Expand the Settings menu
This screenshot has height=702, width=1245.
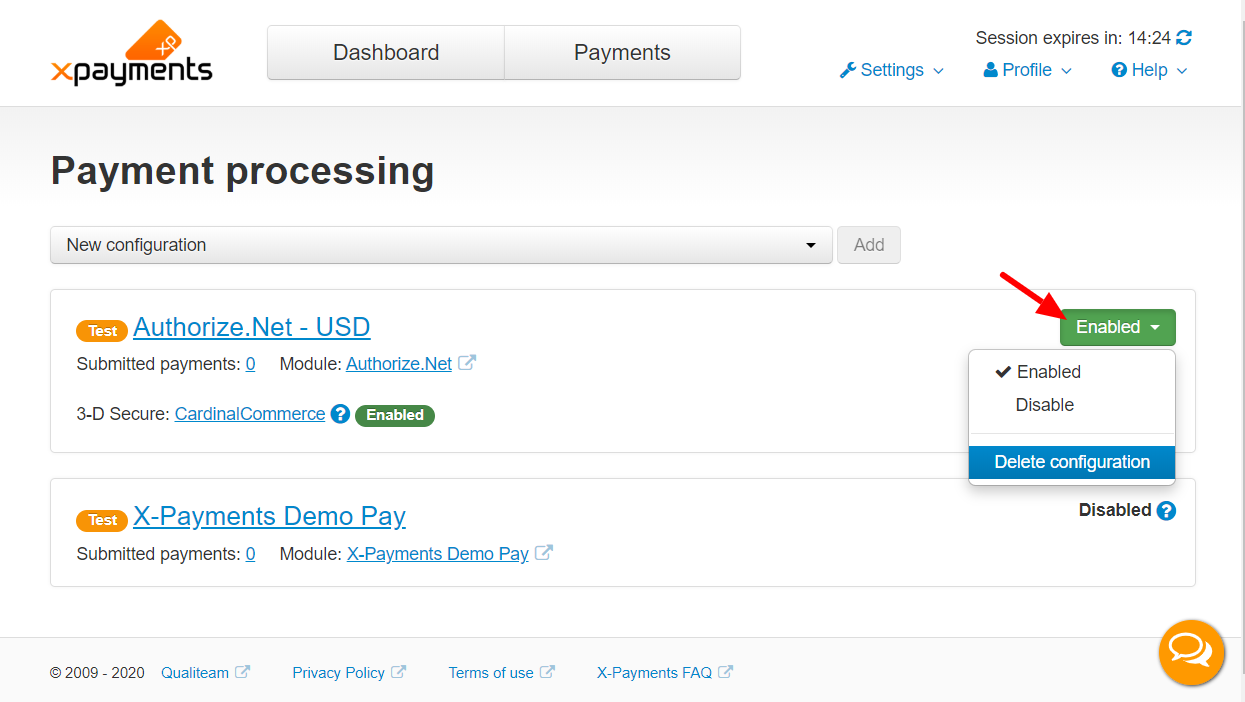tap(891, 70)
